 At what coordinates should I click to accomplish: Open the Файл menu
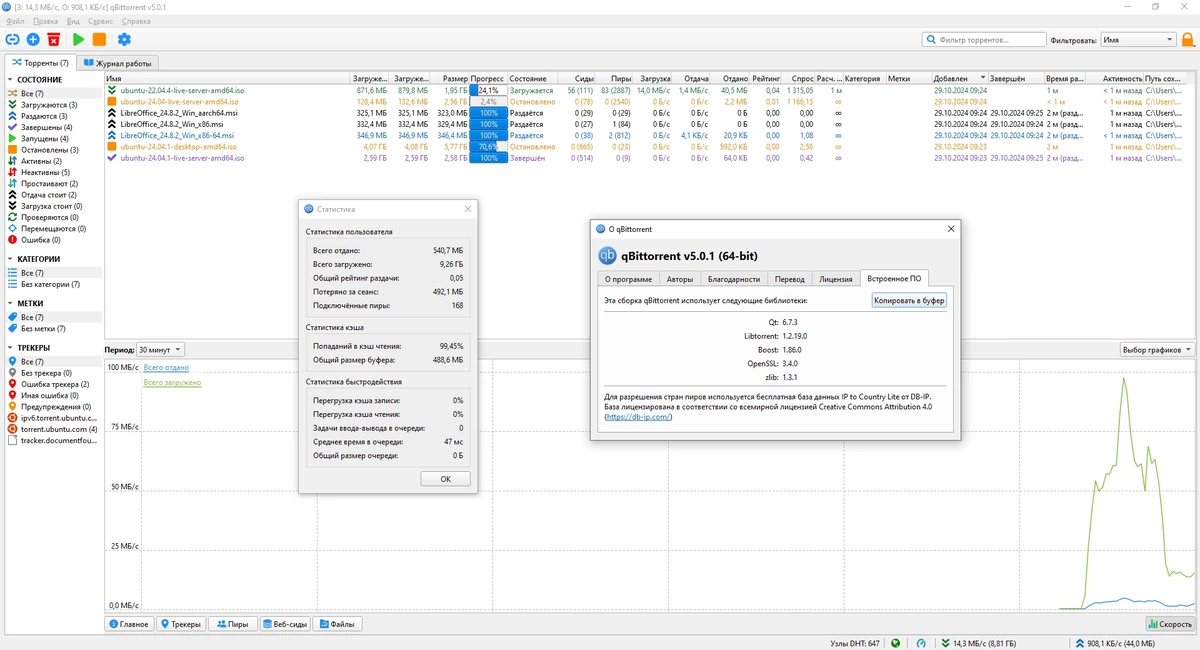click(15, 21)
